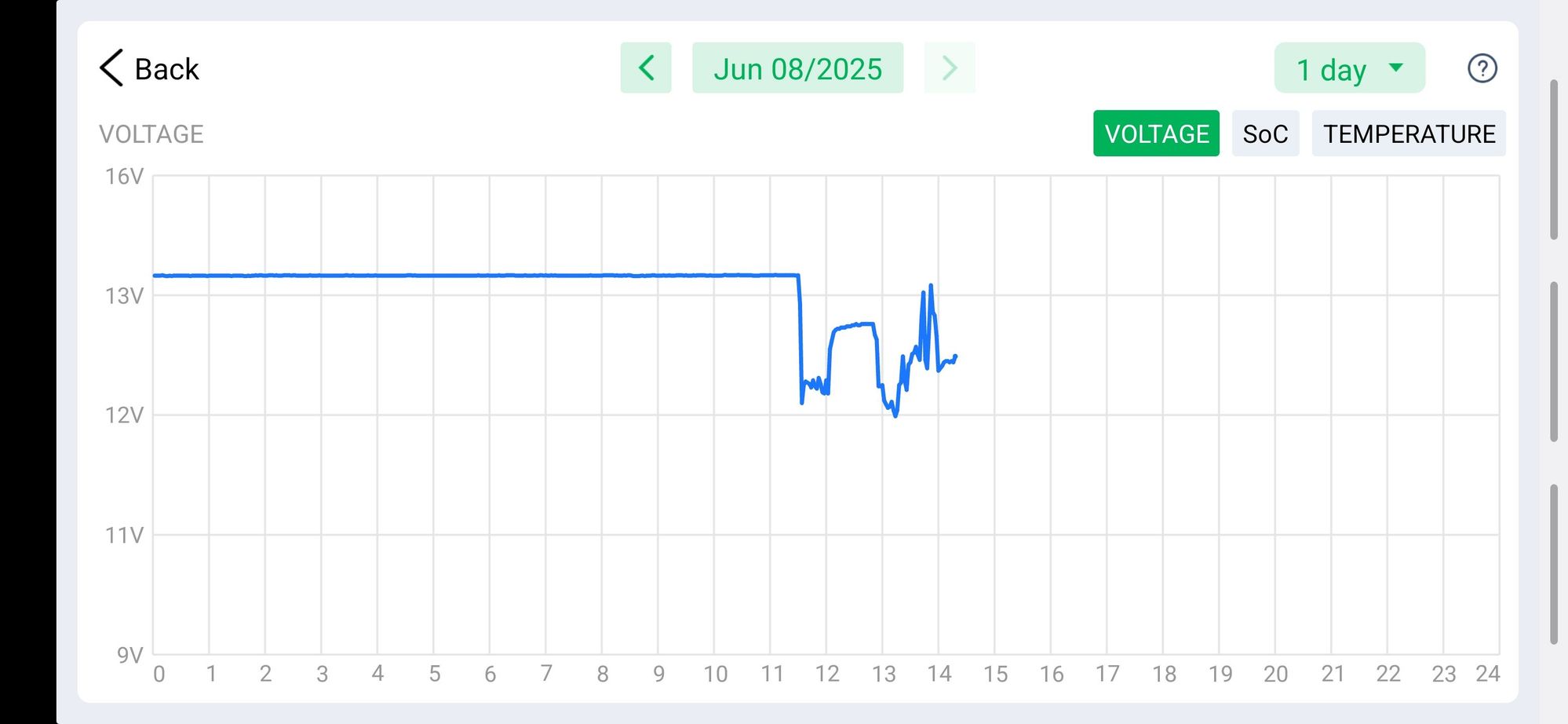The height and width of the screenshot is (724, 1568).
Task: Click the voltage peak near hour 14
Action: (931, 287)
